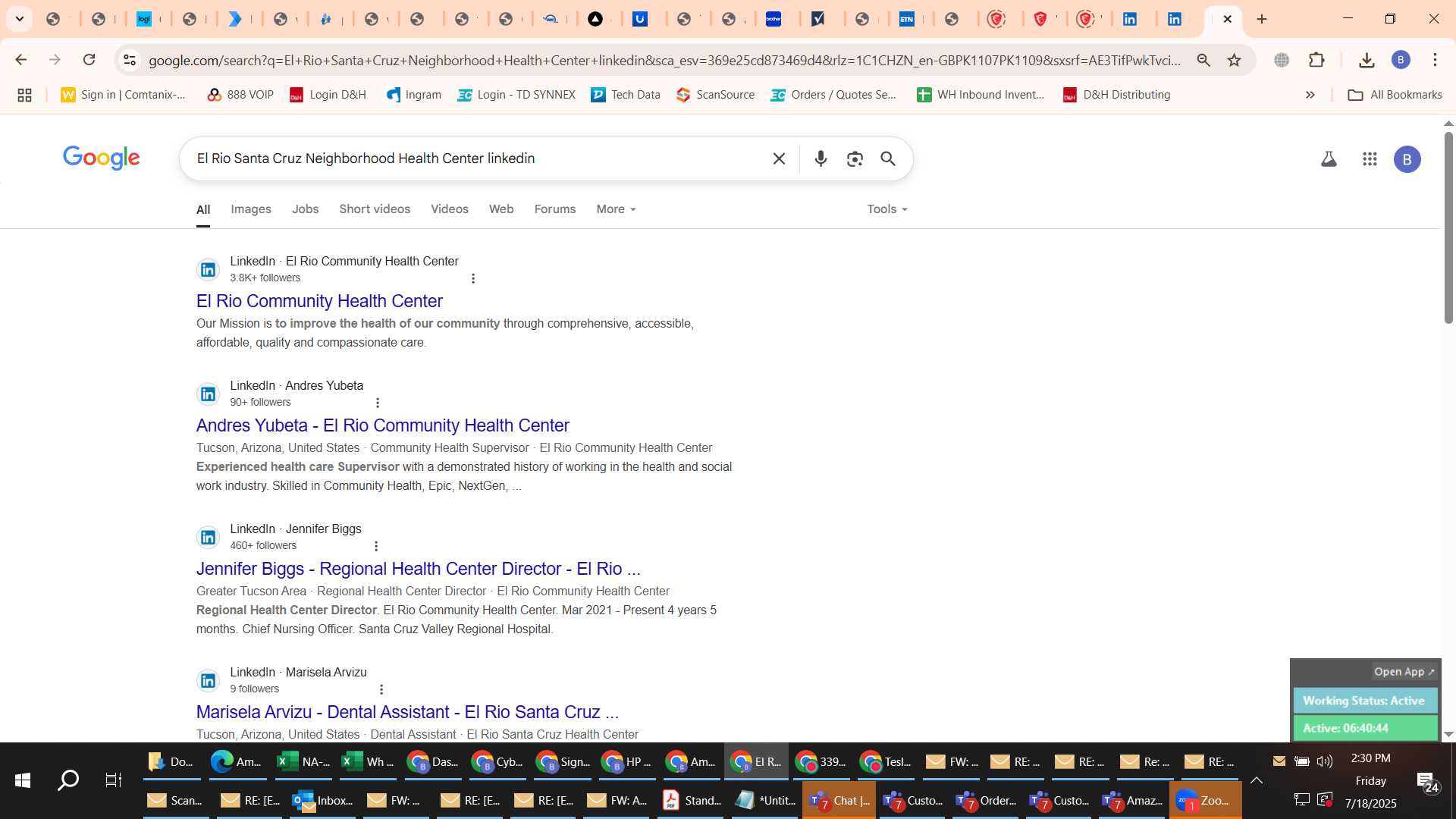Switch to Forums results tab
Screen dimensions: 1456x819
(x=555, y=209)
